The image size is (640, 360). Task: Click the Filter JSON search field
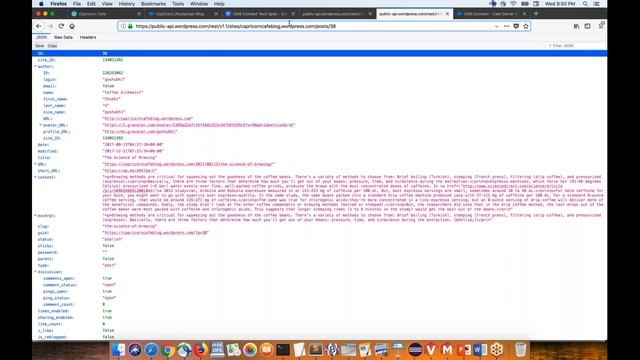tap(576, 46)
